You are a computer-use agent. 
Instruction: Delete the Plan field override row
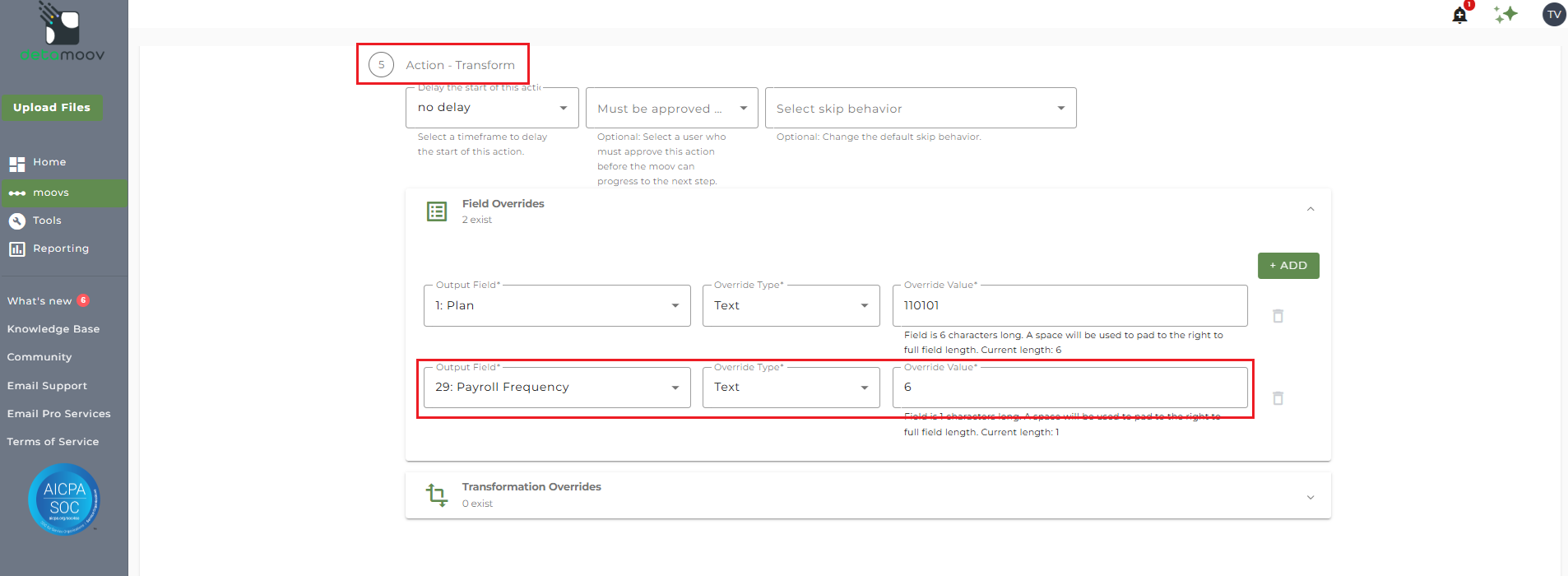[x=1278, y=316]
